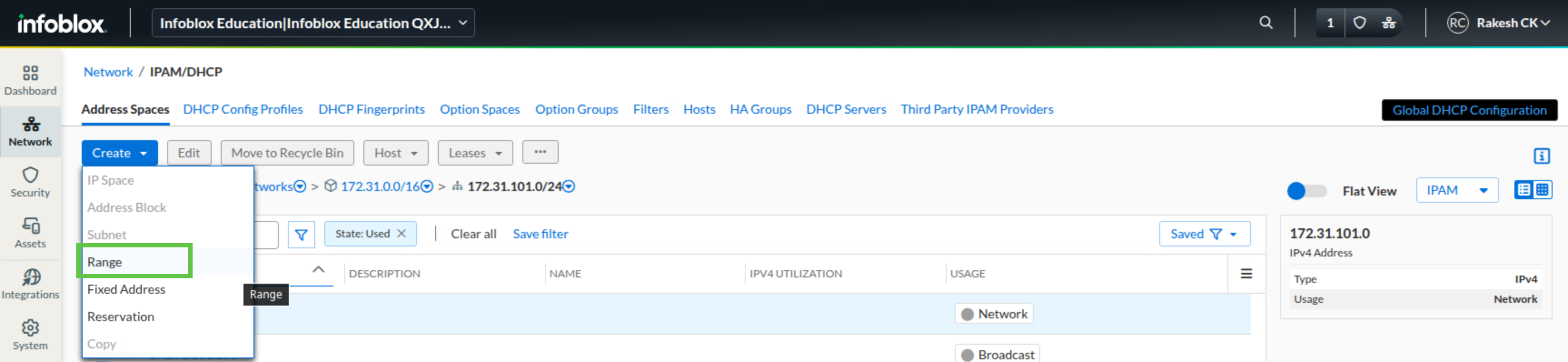Open the Saved filters dropdown

pos(1204,234)
